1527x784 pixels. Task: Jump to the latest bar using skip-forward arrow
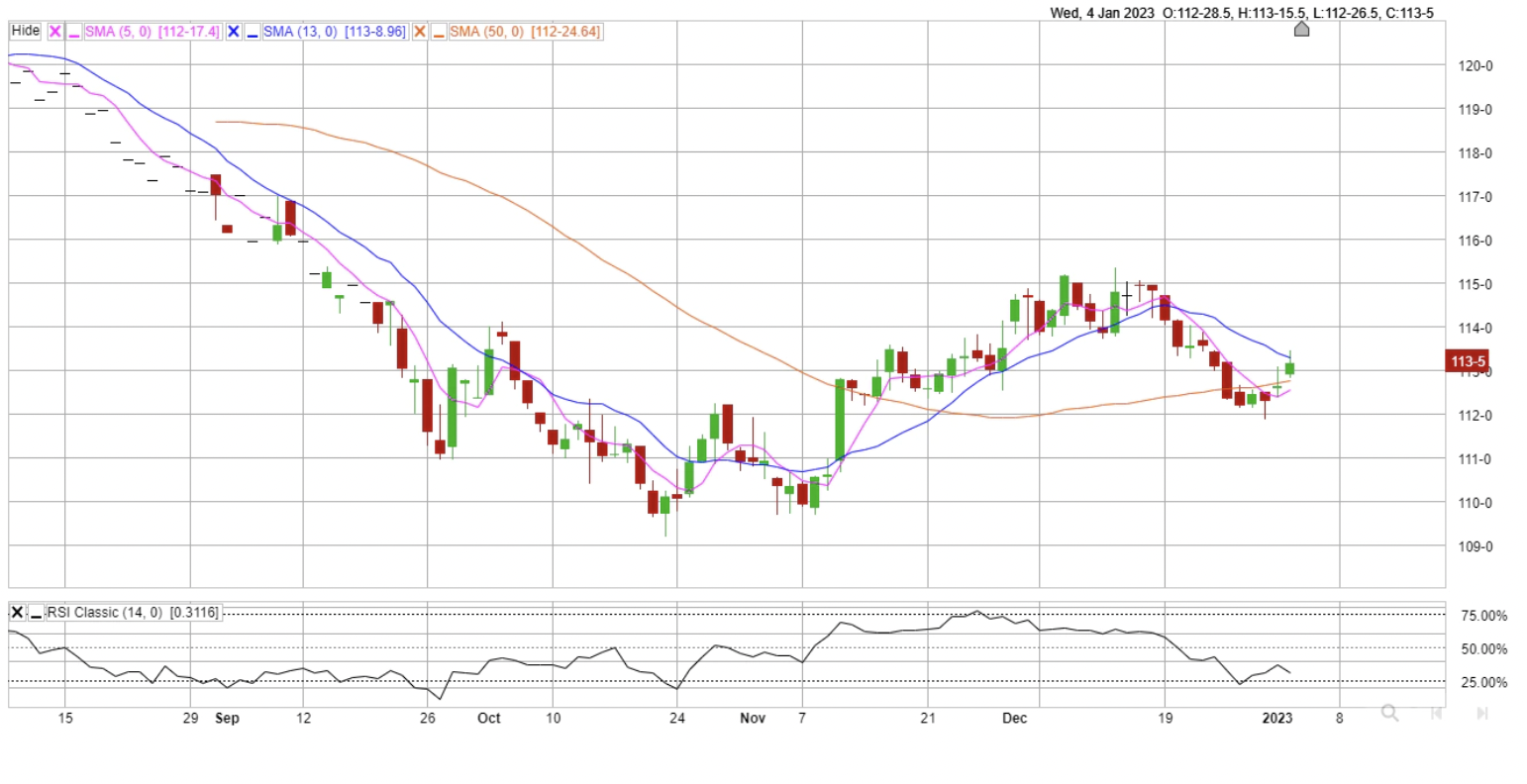1481,713
